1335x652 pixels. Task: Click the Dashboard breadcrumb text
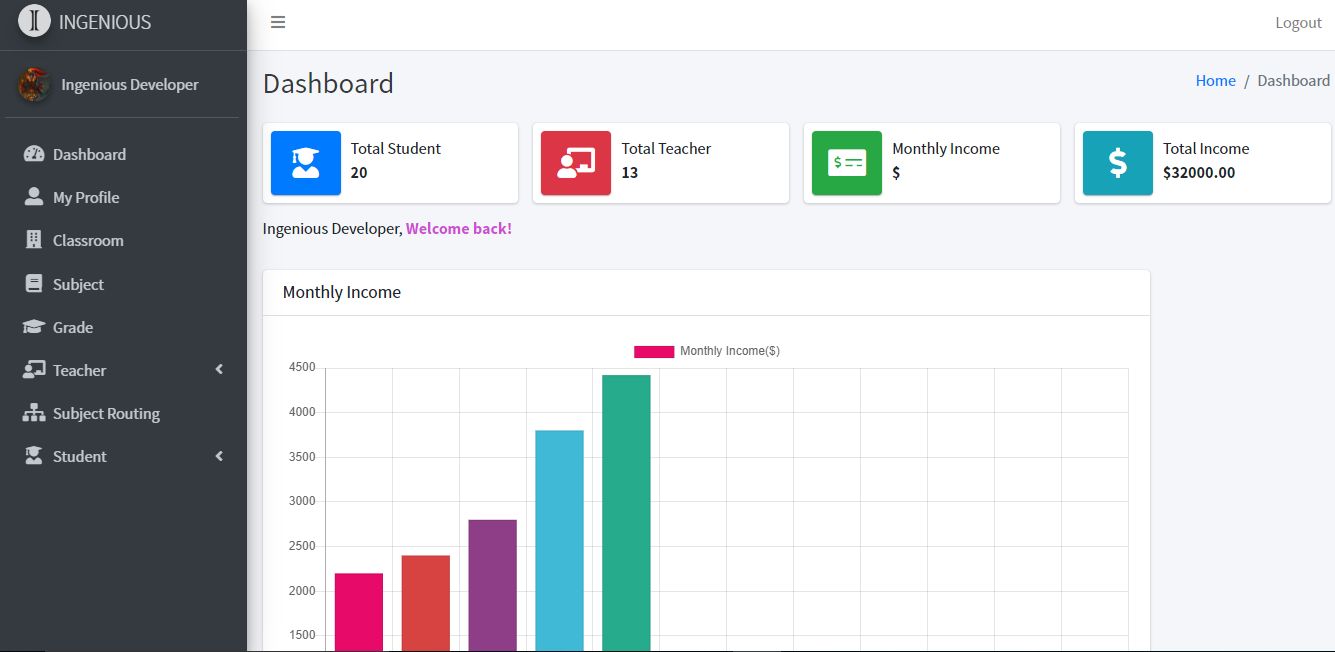(x=1294, y=81)
